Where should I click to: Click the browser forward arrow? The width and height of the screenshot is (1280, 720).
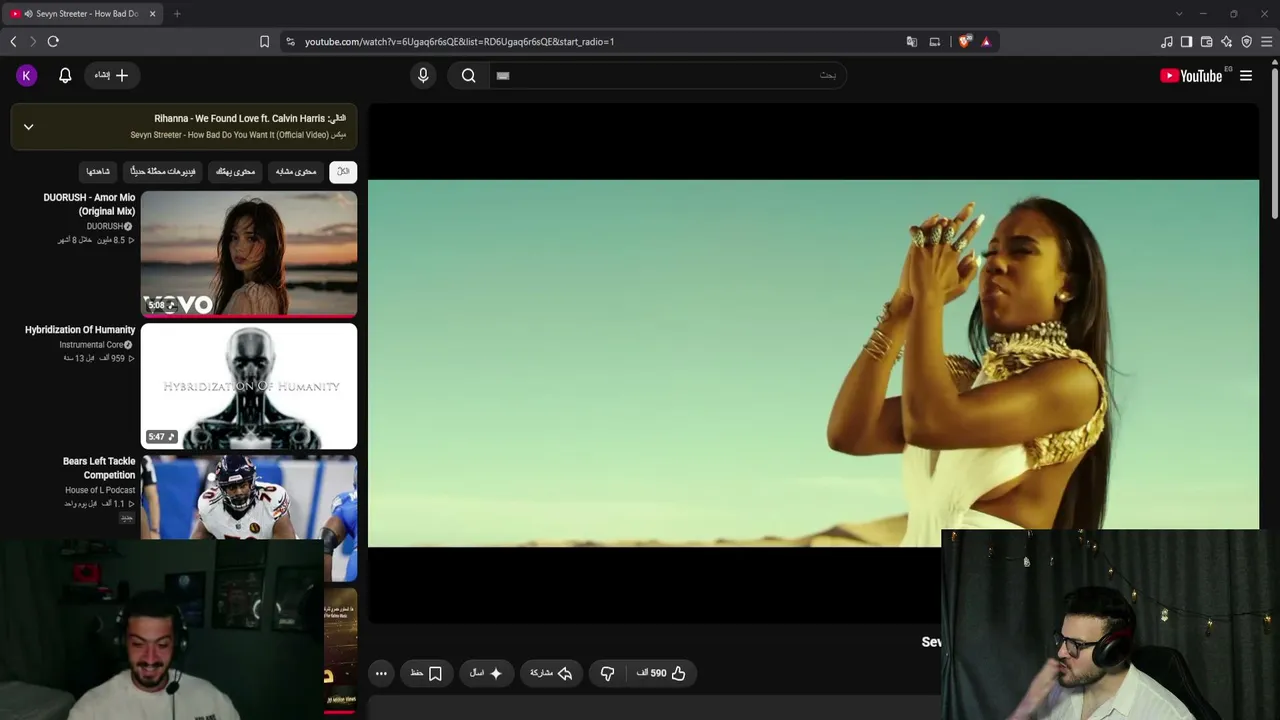(x=33, y=41)
